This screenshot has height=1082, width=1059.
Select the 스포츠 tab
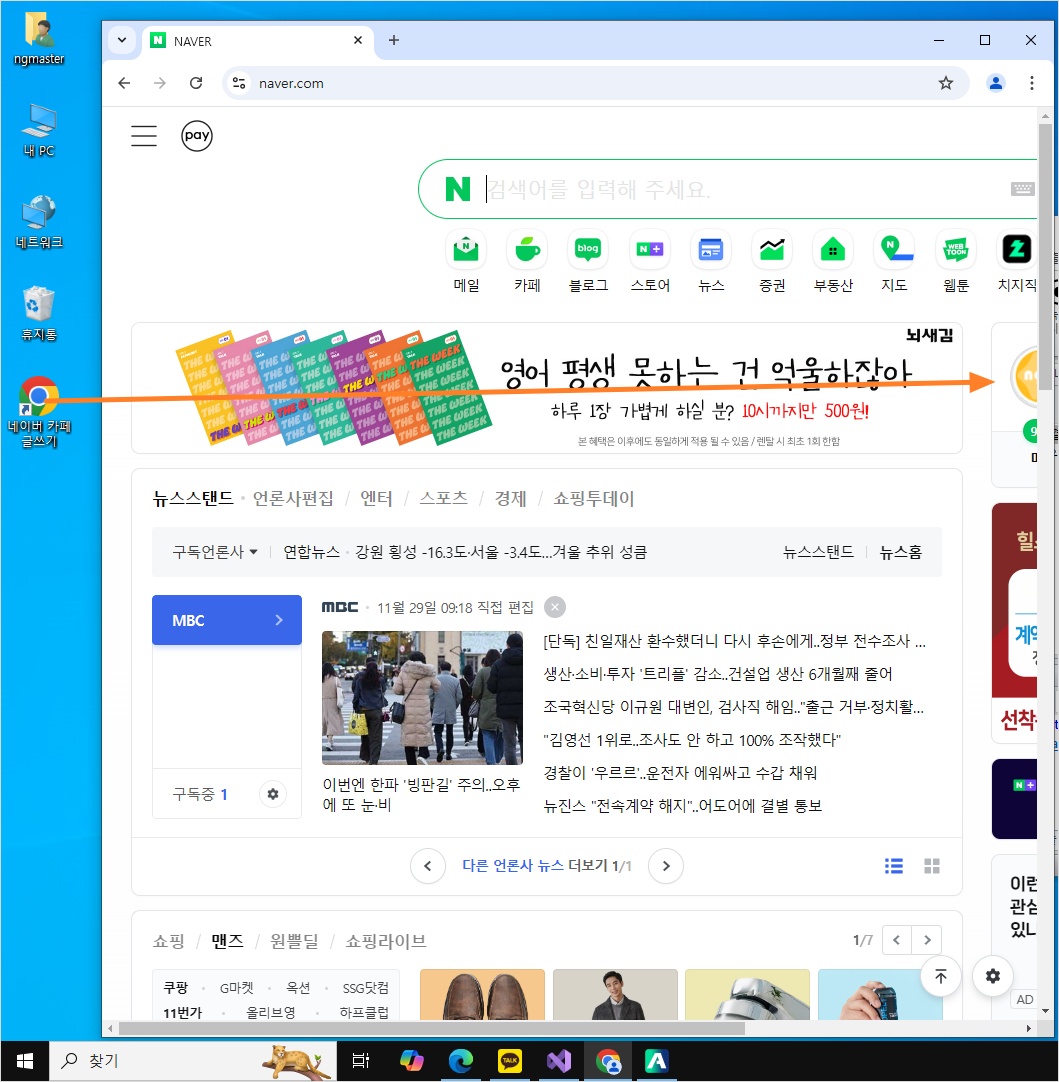pyautogui.click(x=443, y=498)
